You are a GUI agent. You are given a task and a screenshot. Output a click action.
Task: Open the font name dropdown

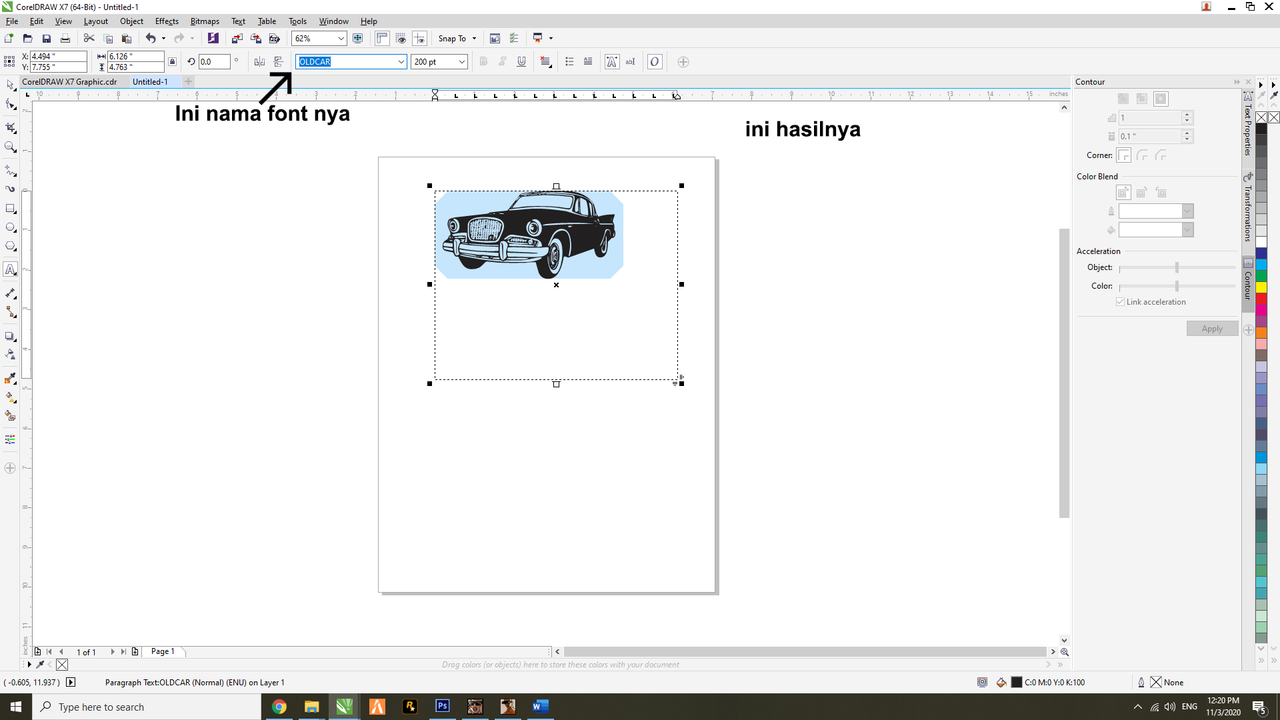(401, 62)
